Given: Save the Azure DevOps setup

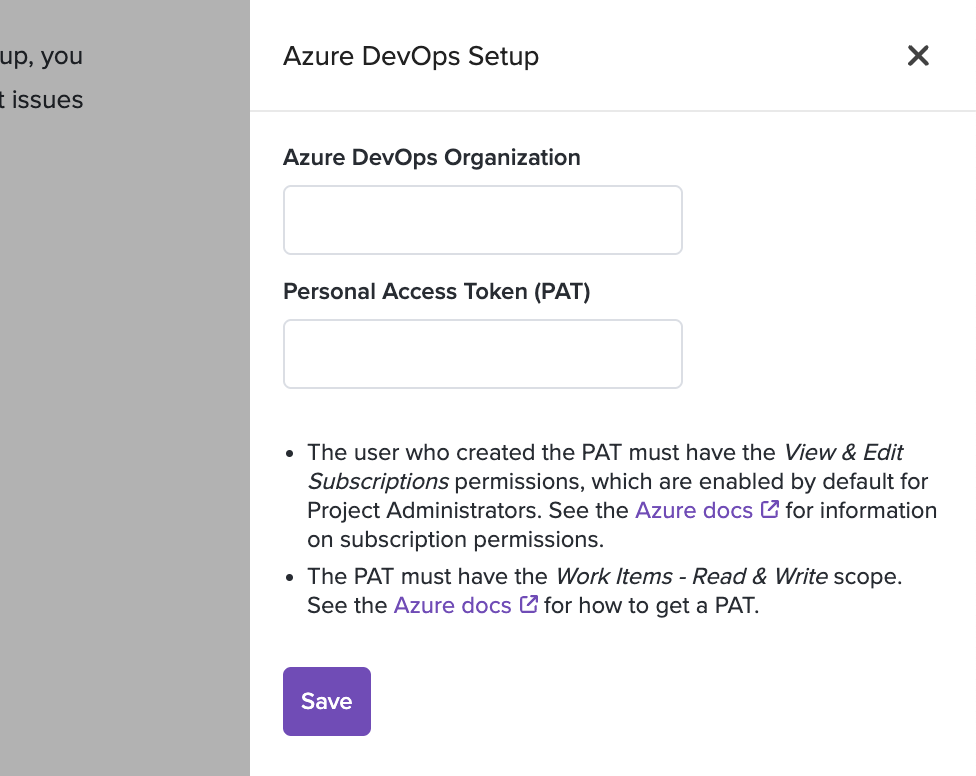Looking at the screenshot, I should (x=327, y=701).
